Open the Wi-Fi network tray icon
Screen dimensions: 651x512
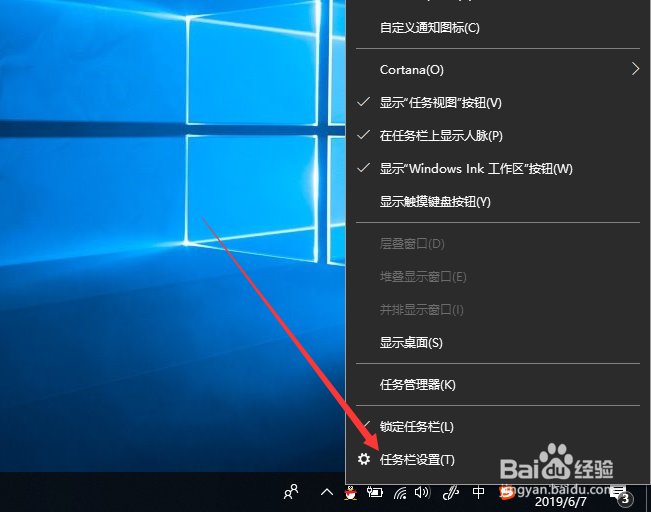point(400,493)
